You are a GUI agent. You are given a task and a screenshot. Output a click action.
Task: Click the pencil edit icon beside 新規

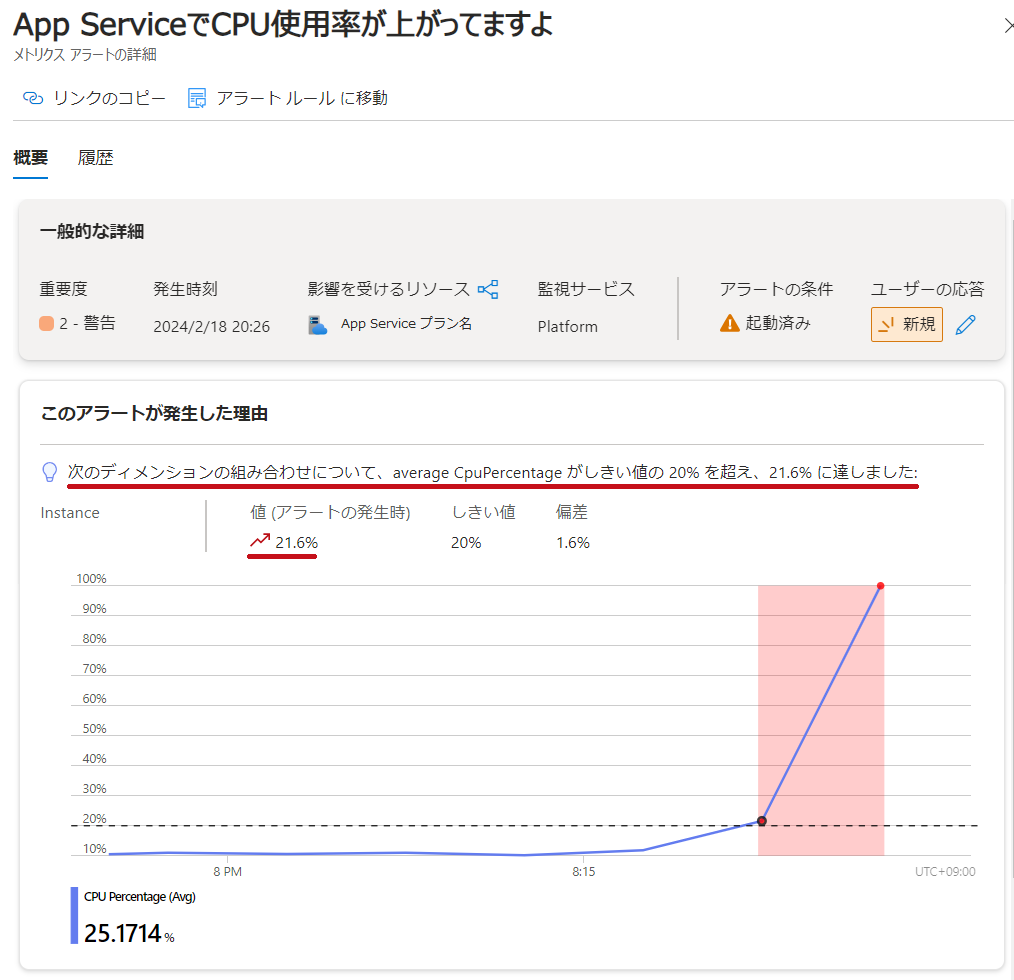pyautogui.click(x=965, y=325)
